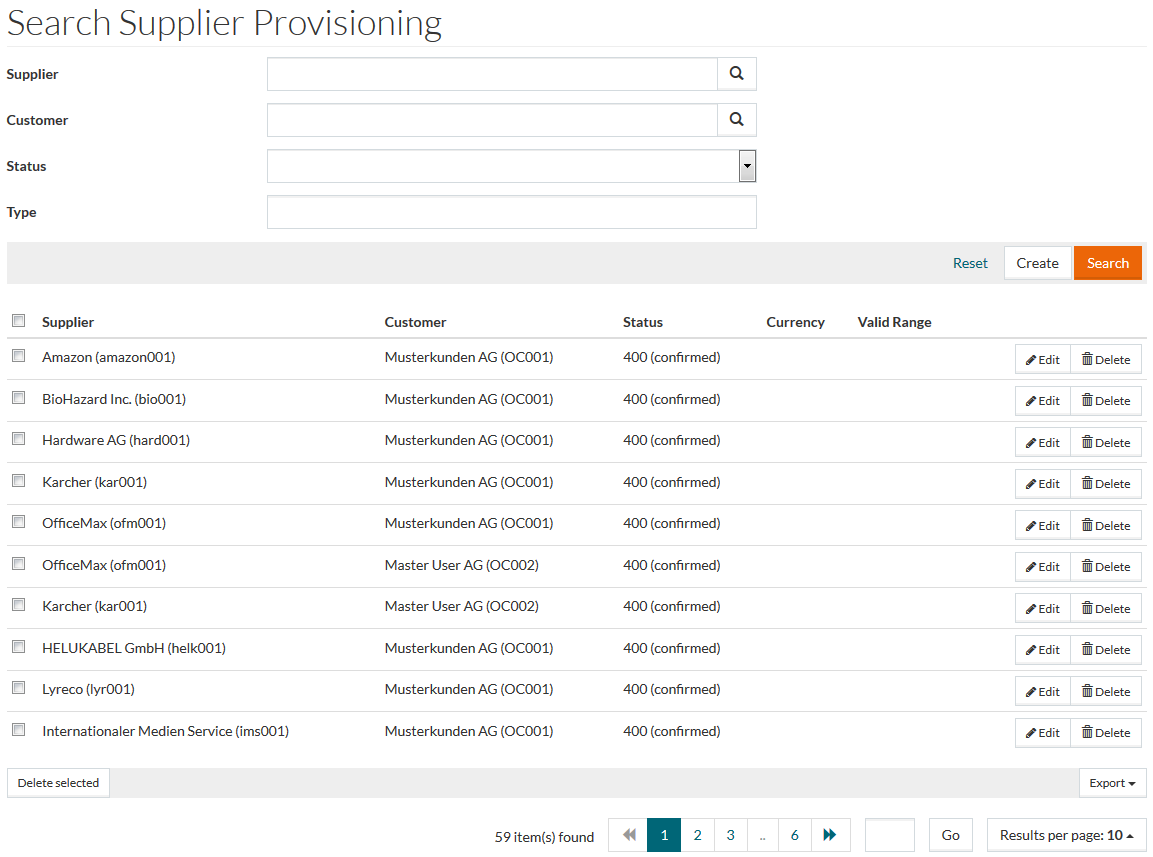Select the Internationaler Medien Service row checkbox
Viewport: 1153px width, 857px height.
[x=18, y=730]
